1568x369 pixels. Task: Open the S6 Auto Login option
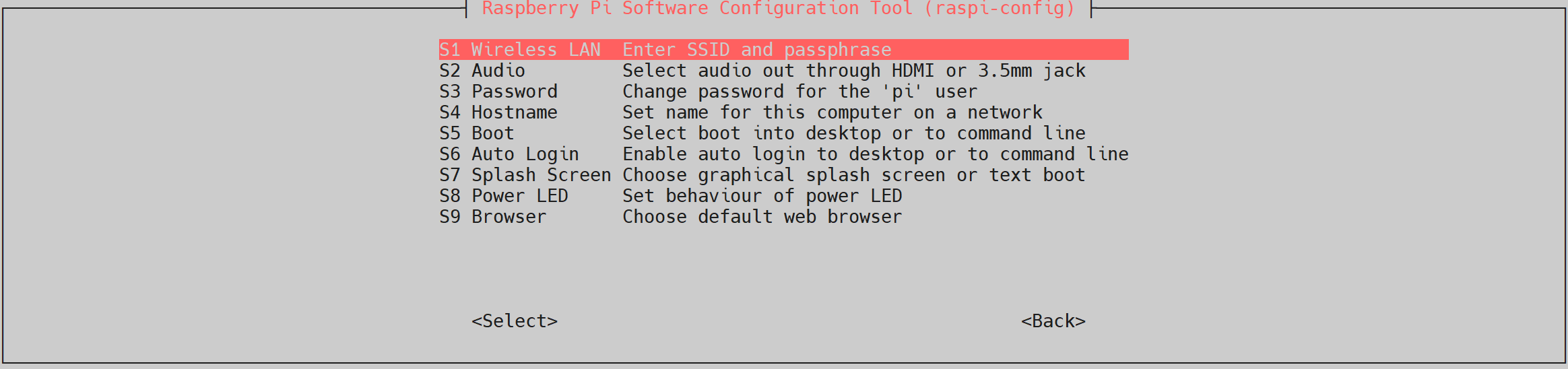[x=509, y=154]
